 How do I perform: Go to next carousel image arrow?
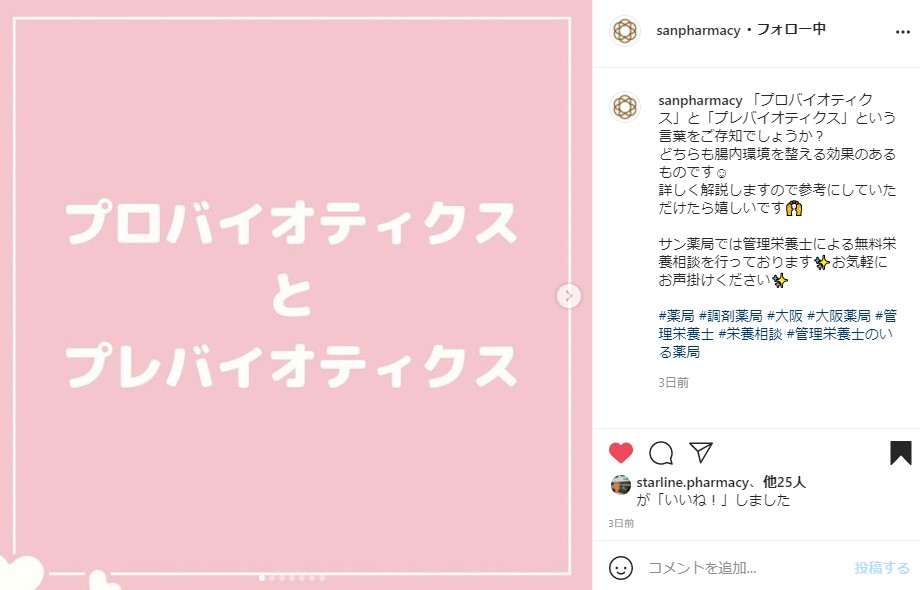coord(569,296)
